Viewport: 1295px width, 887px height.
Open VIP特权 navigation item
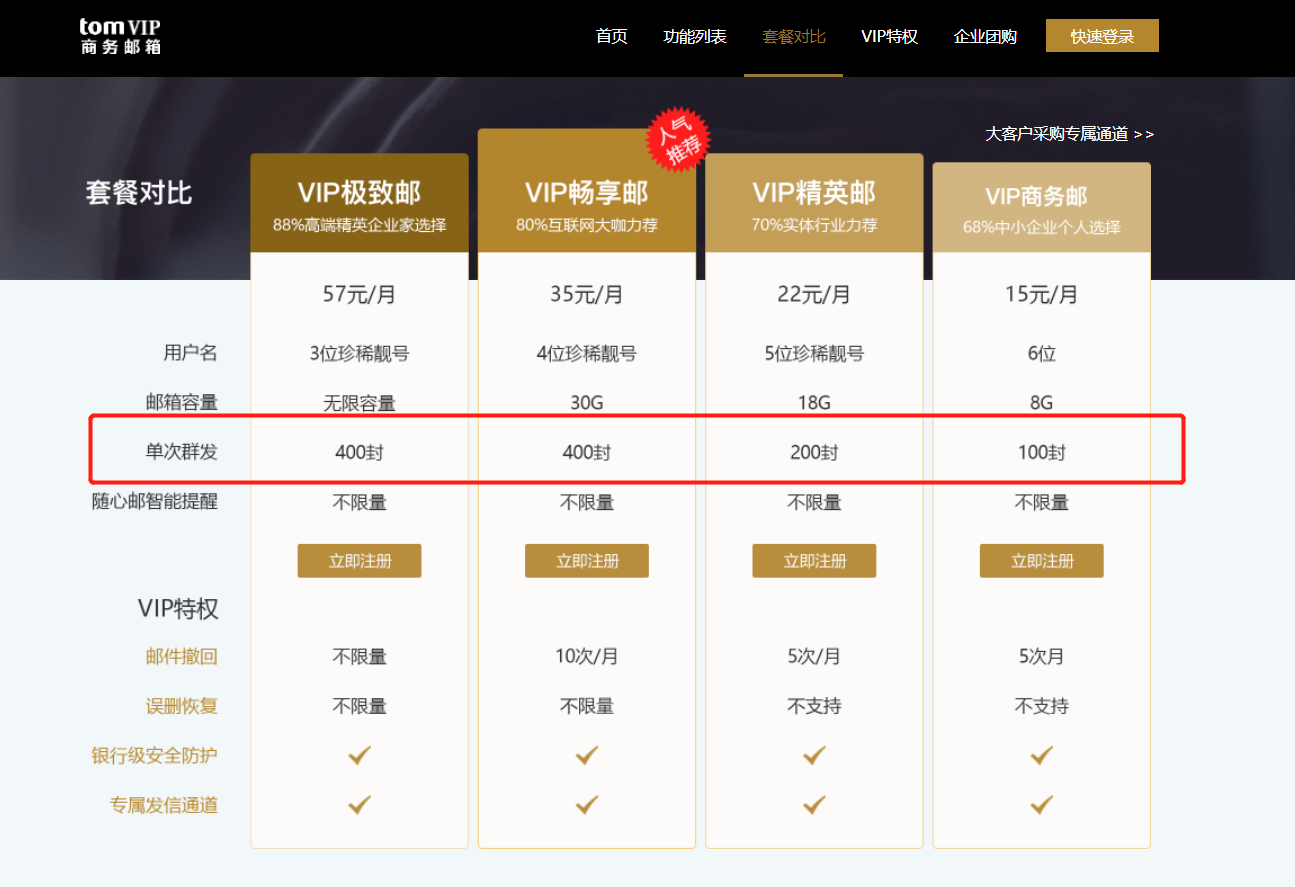(x=890, y=37)
